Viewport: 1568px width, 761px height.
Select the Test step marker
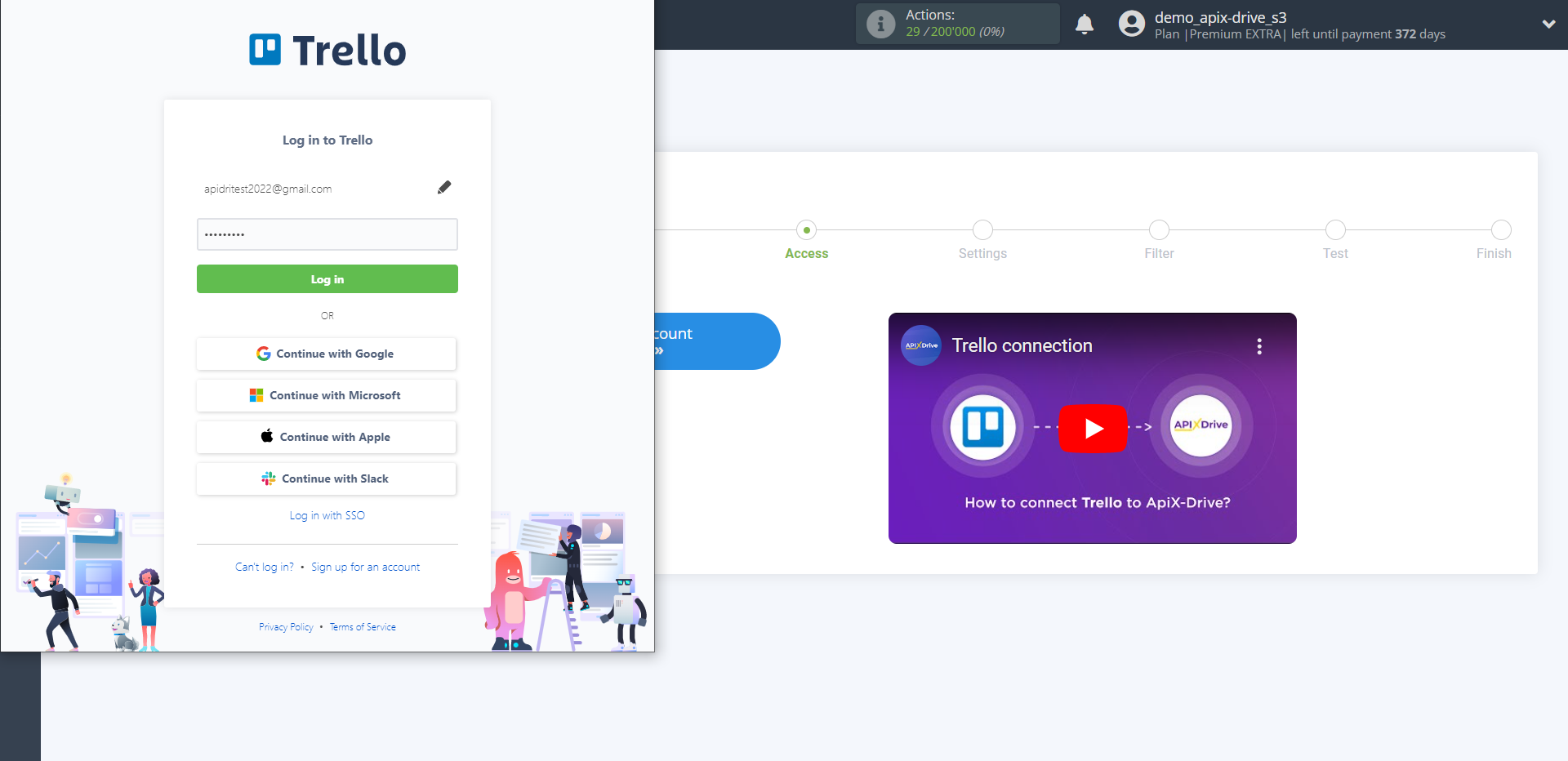click(1335, 230)
